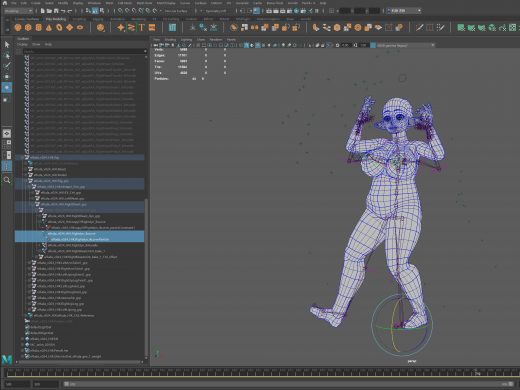Click the Save Scene icon
Viewport: 520px width, 390px height.
pyautogui.click(x=56, y=11)
